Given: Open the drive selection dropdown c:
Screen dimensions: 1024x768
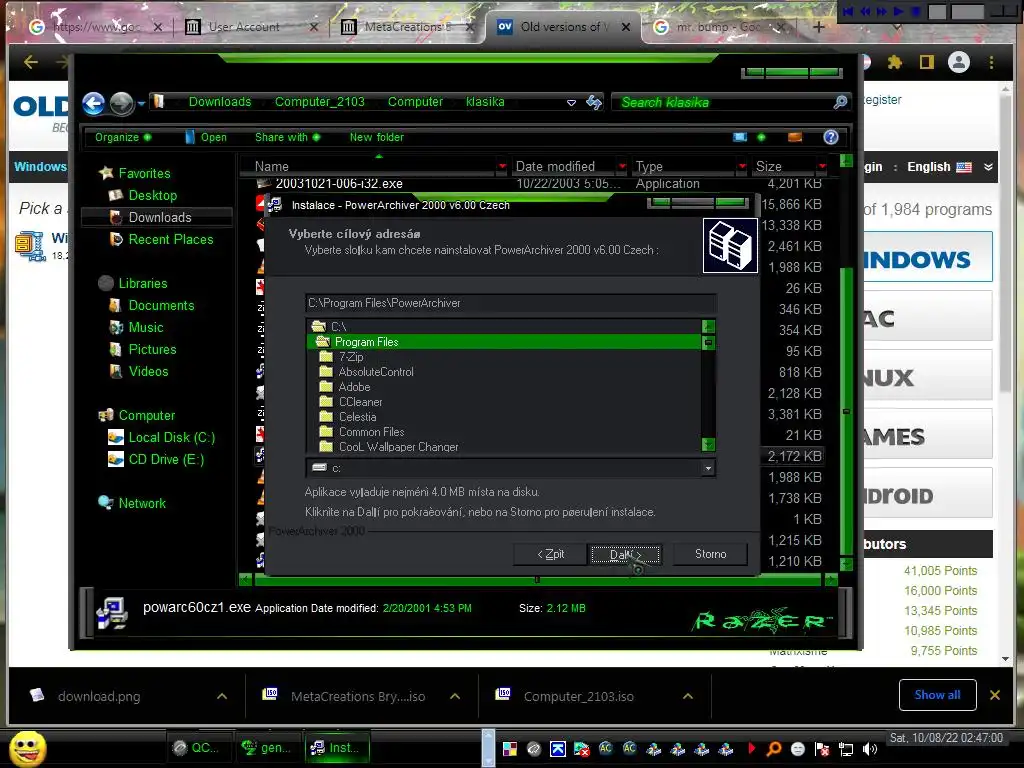Looking at the screenshot, I should tap(708, 468).
